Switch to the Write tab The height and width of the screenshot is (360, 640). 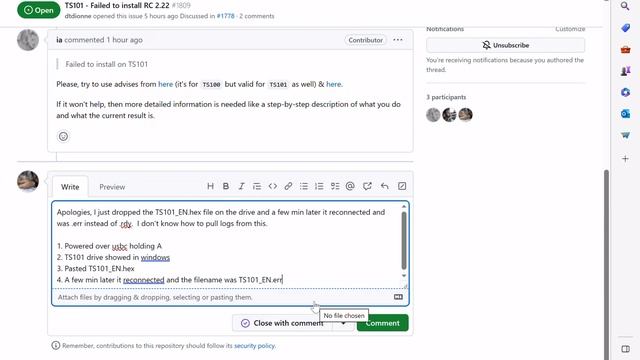(x=70, y=187)
